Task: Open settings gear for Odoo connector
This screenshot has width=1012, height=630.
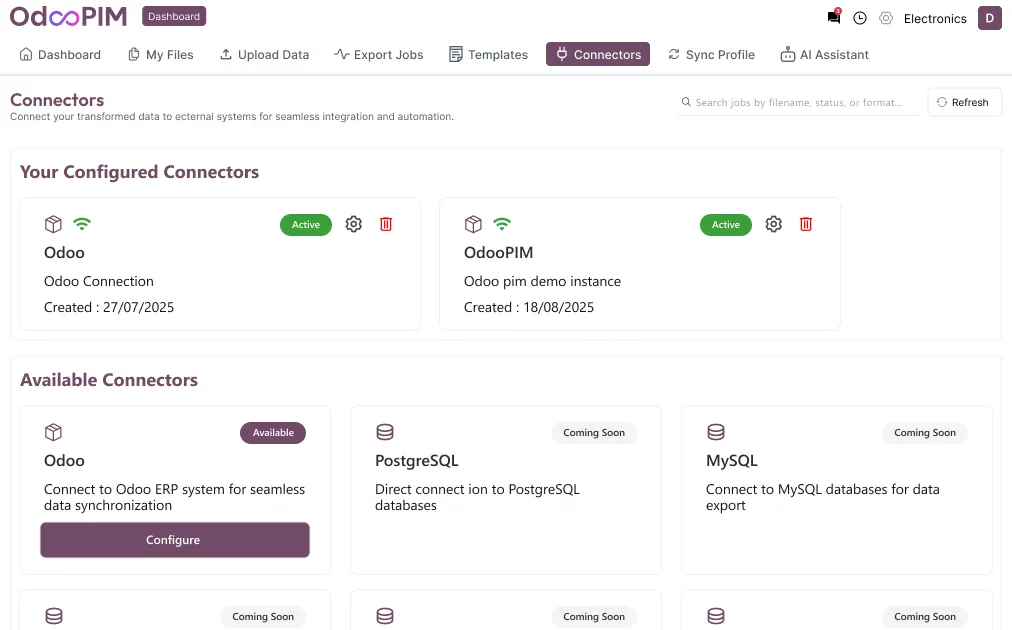Action: [353, 224]
